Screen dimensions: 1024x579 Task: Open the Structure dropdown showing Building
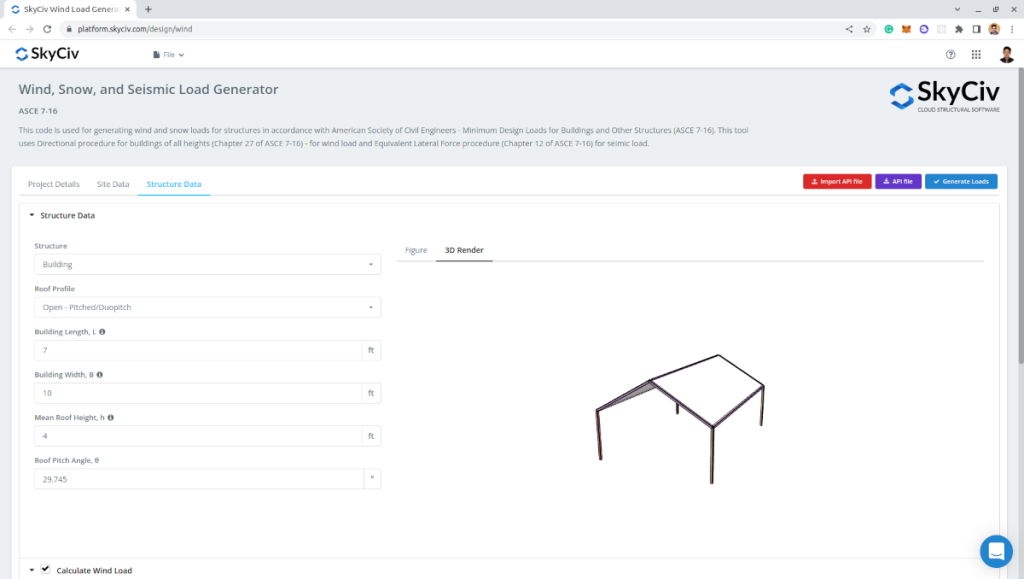(207, 263)
